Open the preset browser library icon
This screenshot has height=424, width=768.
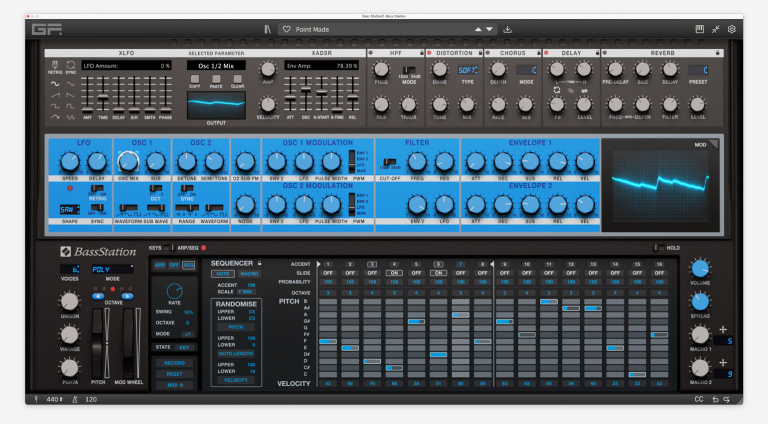tap(267, 29)
